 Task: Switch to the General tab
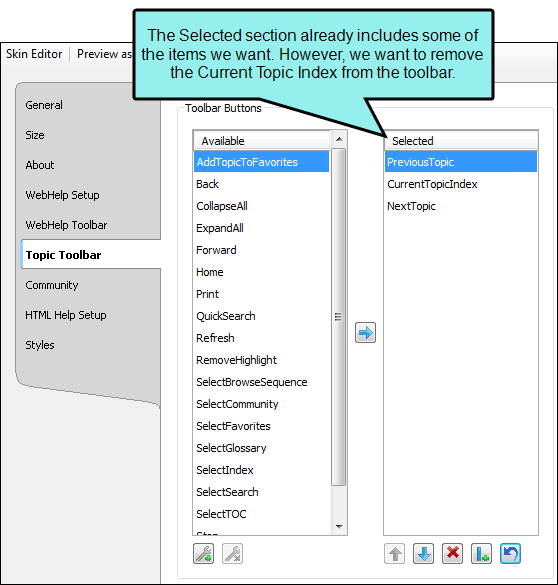[44, 105]
